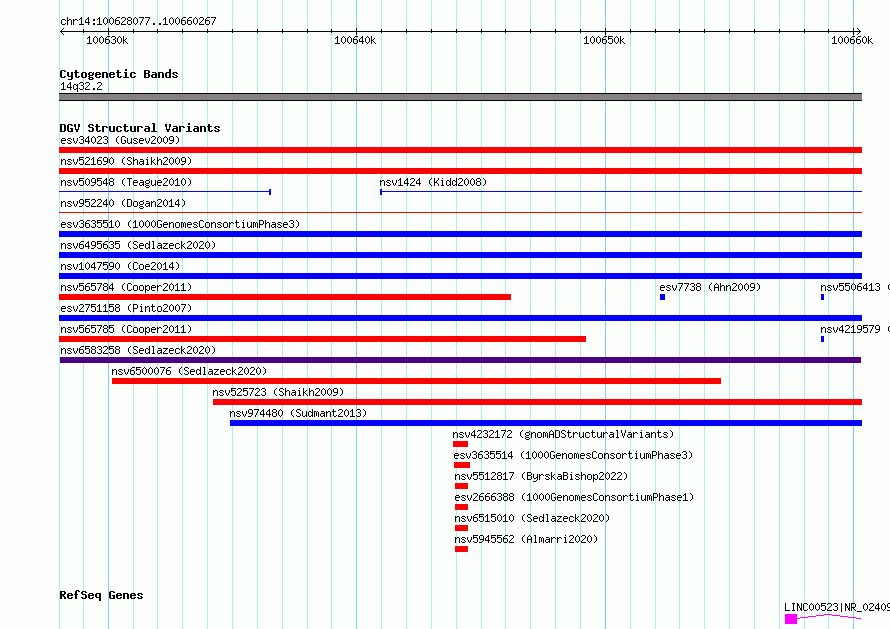Open the LINC00523|NR_02409 gene label
Screen dimensions: 890x629
837,607
